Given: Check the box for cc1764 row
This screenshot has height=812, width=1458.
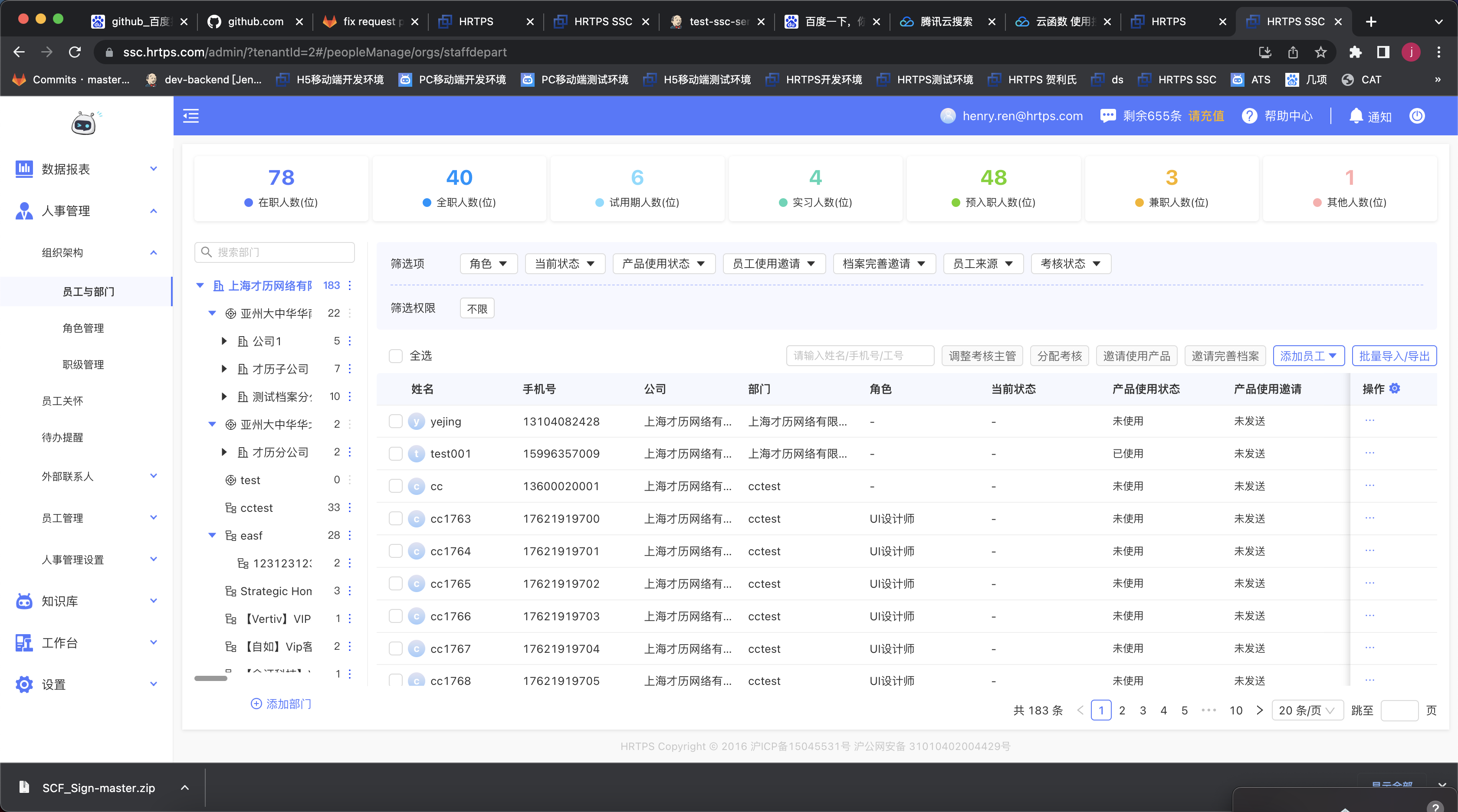Looking at the screenshot, I should [x=396, y=551].
